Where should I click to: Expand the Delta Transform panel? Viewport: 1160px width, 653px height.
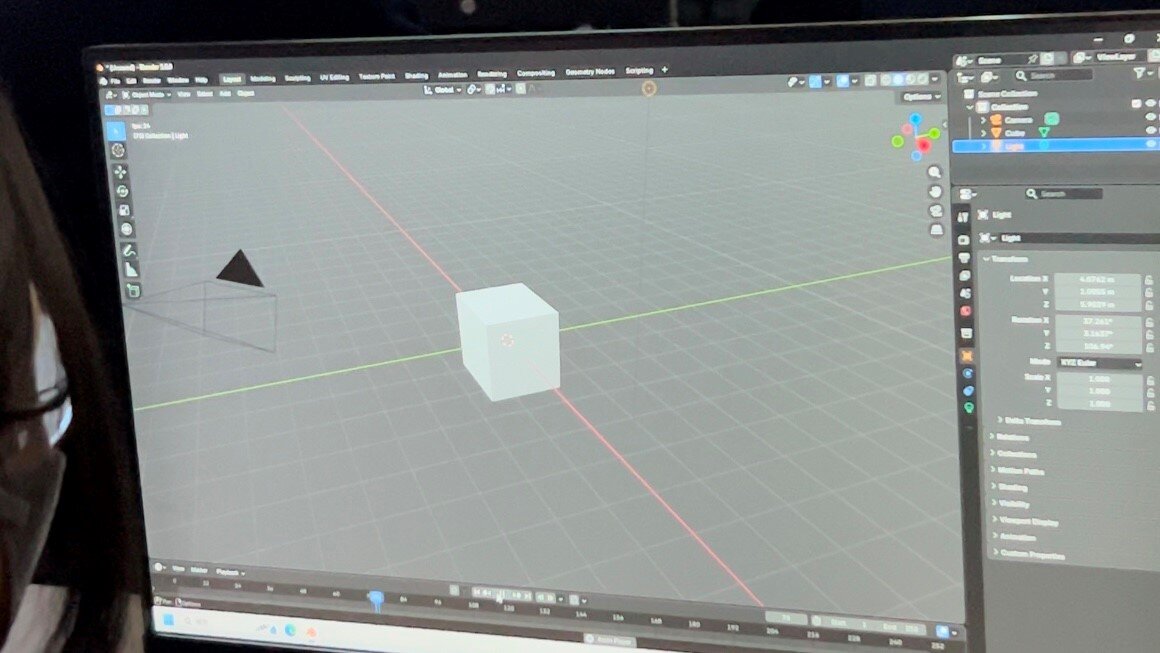coord(1030,421)
